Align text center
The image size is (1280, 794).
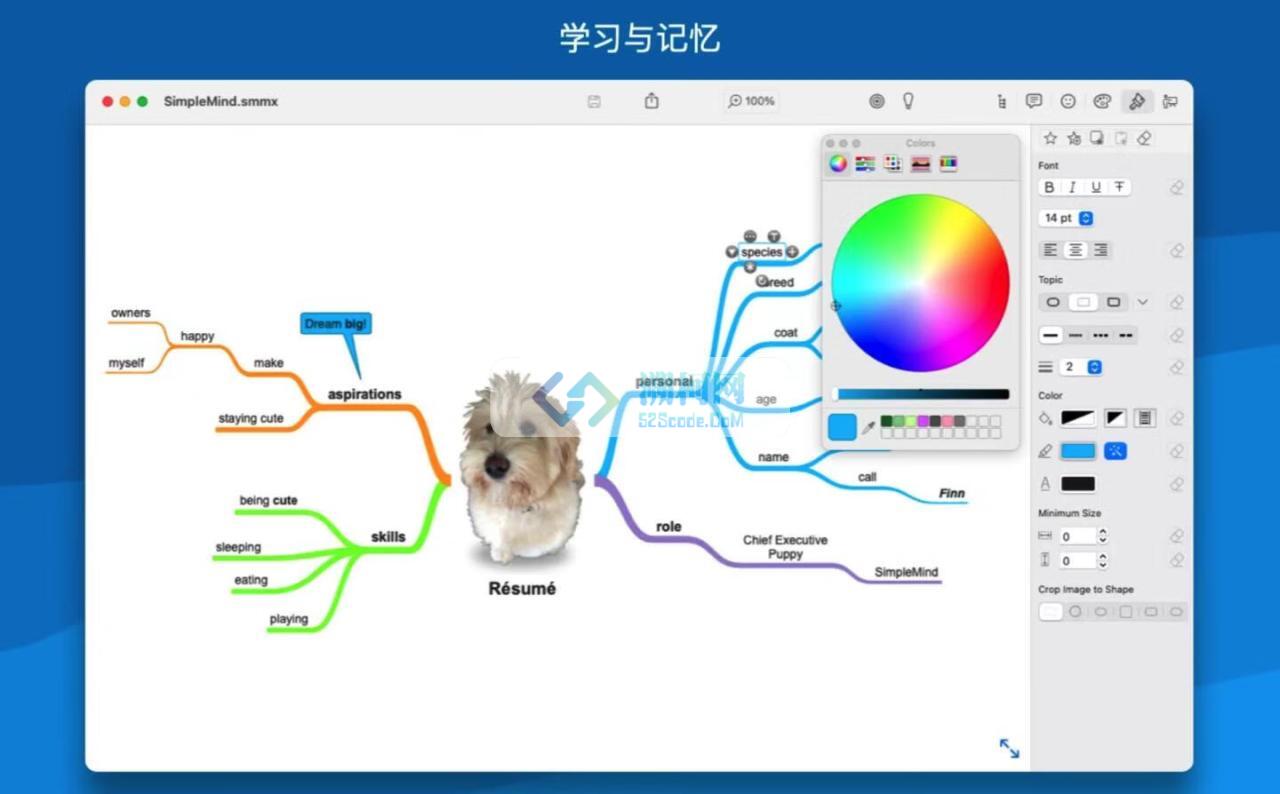click(x=1075, y=250)
